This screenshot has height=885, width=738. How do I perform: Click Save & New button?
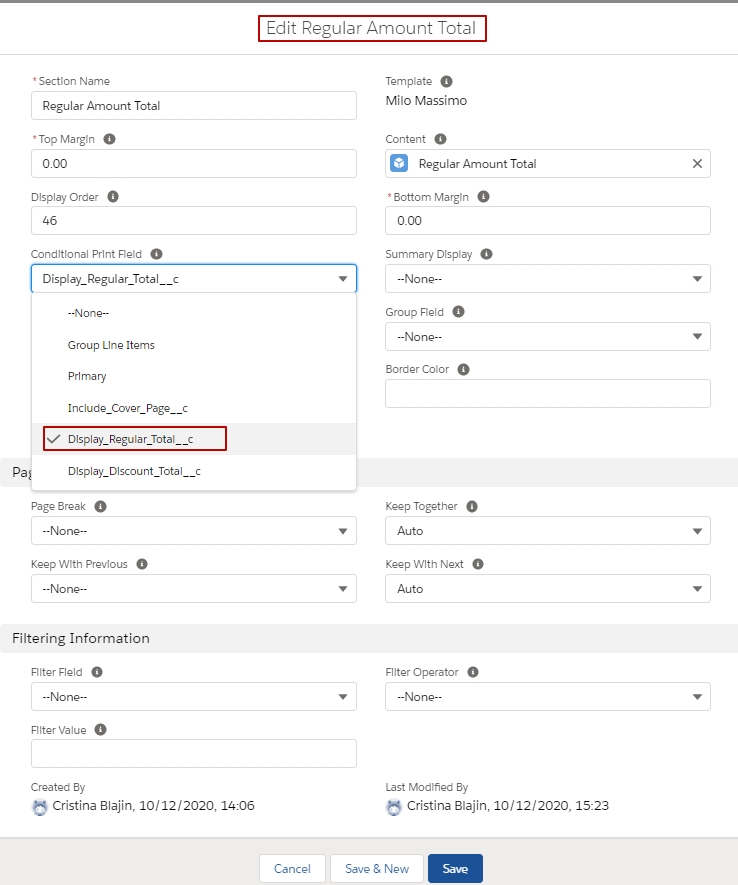tap(377, 868)
